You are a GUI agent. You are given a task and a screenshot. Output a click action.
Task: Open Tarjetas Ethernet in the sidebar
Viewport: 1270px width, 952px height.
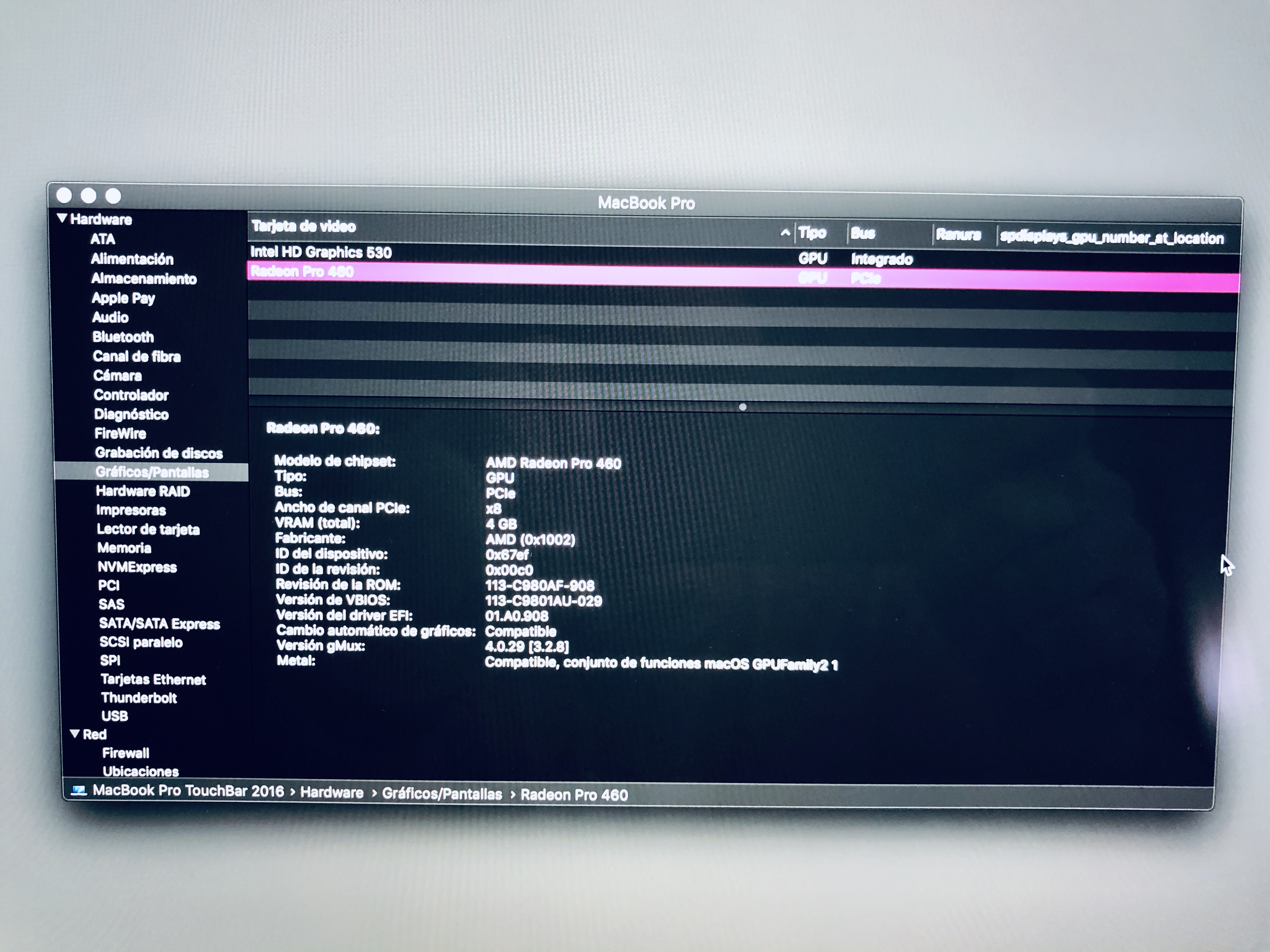(153, 679)
